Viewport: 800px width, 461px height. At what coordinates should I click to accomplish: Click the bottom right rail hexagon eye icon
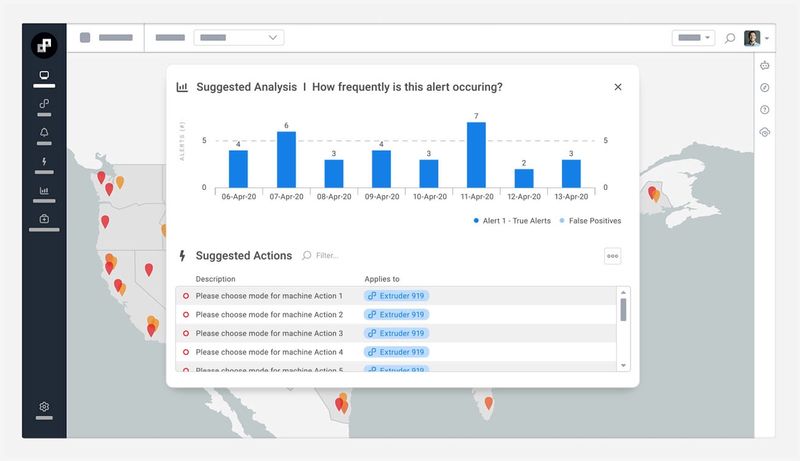[x=764, y=132]
